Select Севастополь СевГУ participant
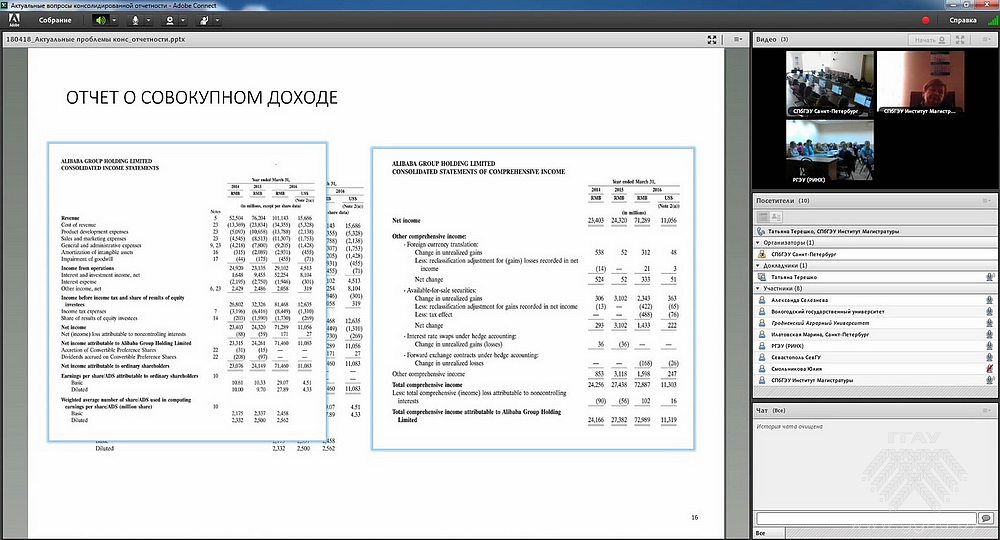The height and width of the screenshot is (540, 1000). (875, 358)
